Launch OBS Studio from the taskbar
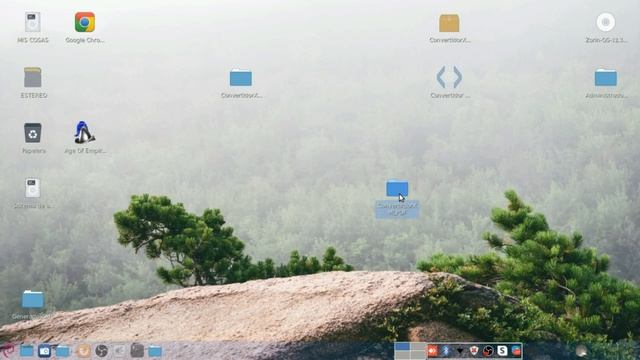This screenshot has height=360, width=640. (x=101, y=351)
